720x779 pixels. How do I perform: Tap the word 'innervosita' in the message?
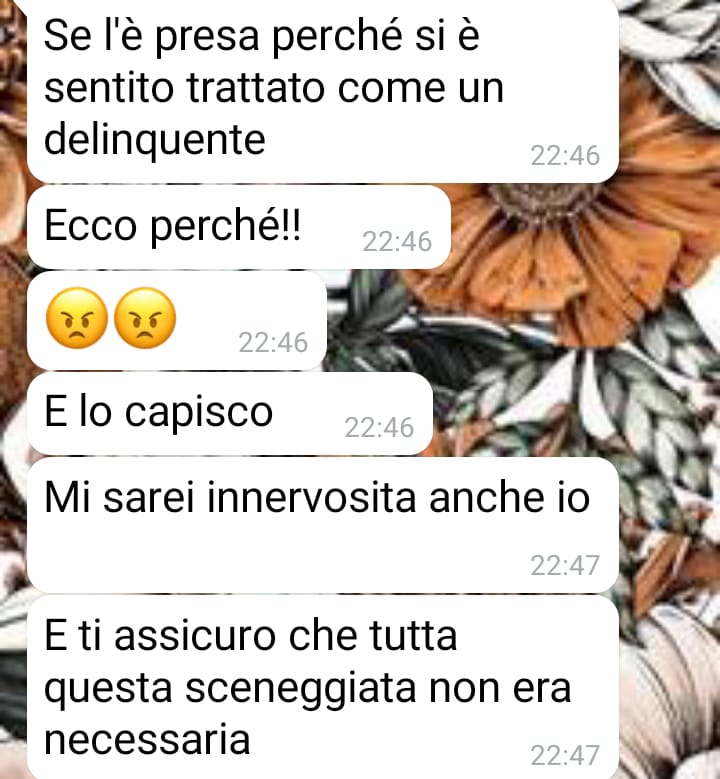point(311,497)
